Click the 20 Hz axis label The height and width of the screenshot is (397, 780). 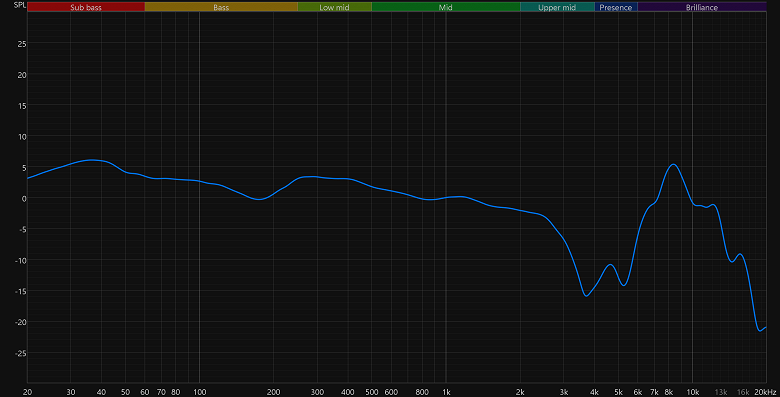coord(27,392)
